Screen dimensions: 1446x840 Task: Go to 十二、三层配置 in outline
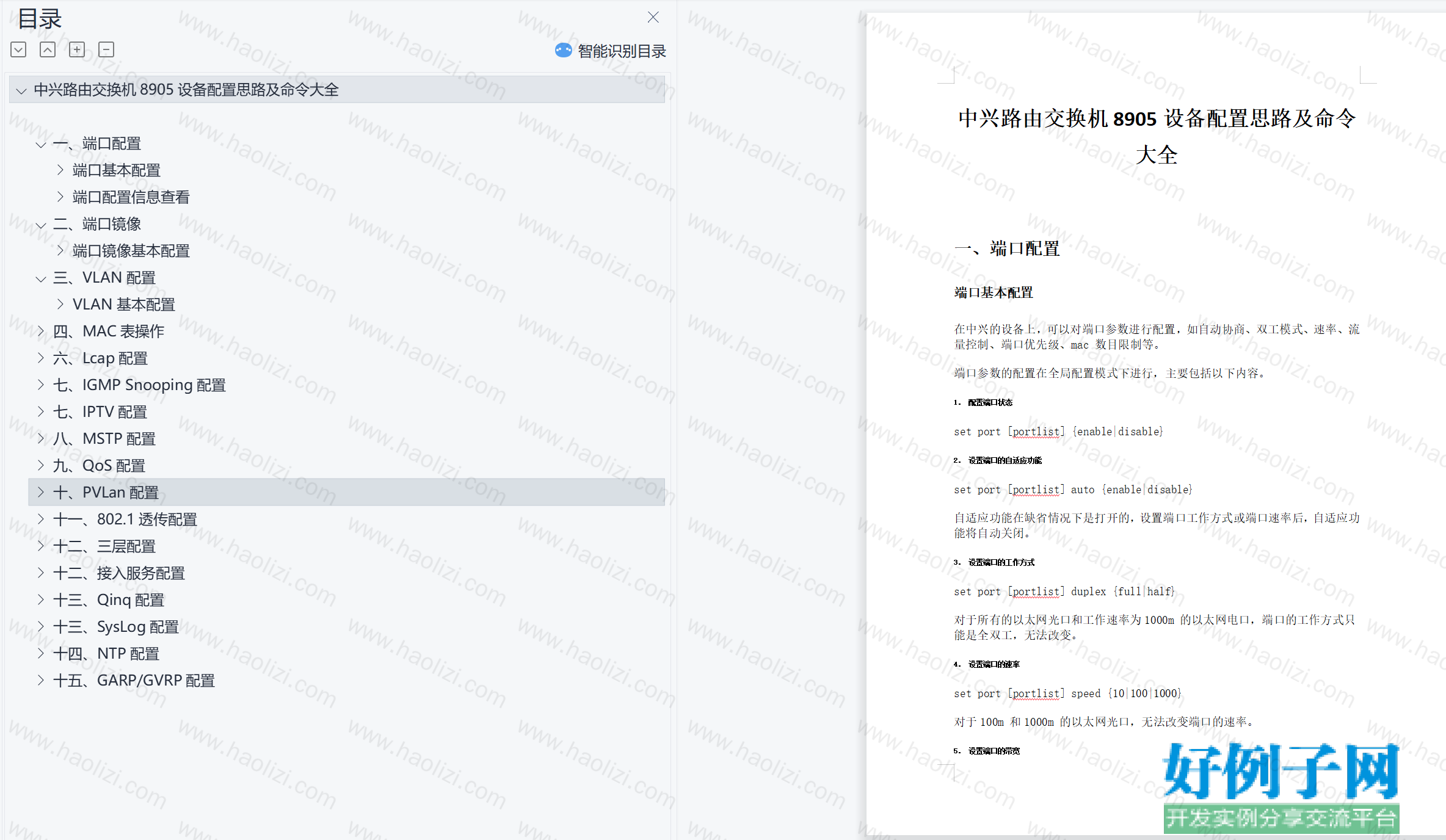tap(104, 546)
